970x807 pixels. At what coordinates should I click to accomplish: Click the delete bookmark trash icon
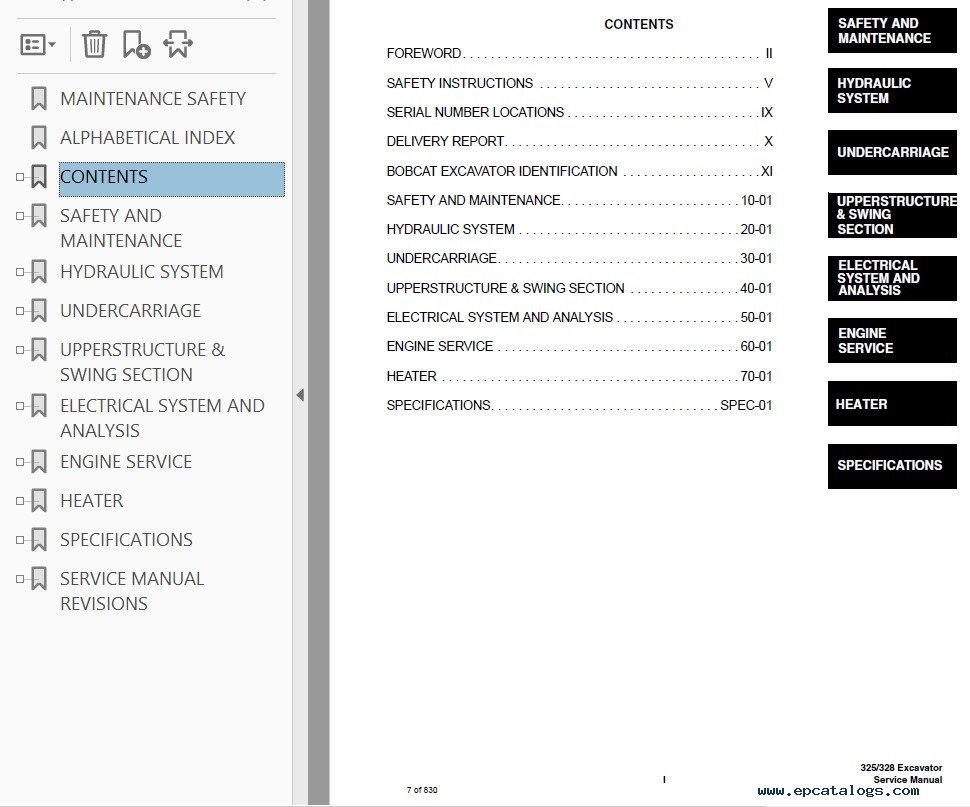click(x=93, y=44)
